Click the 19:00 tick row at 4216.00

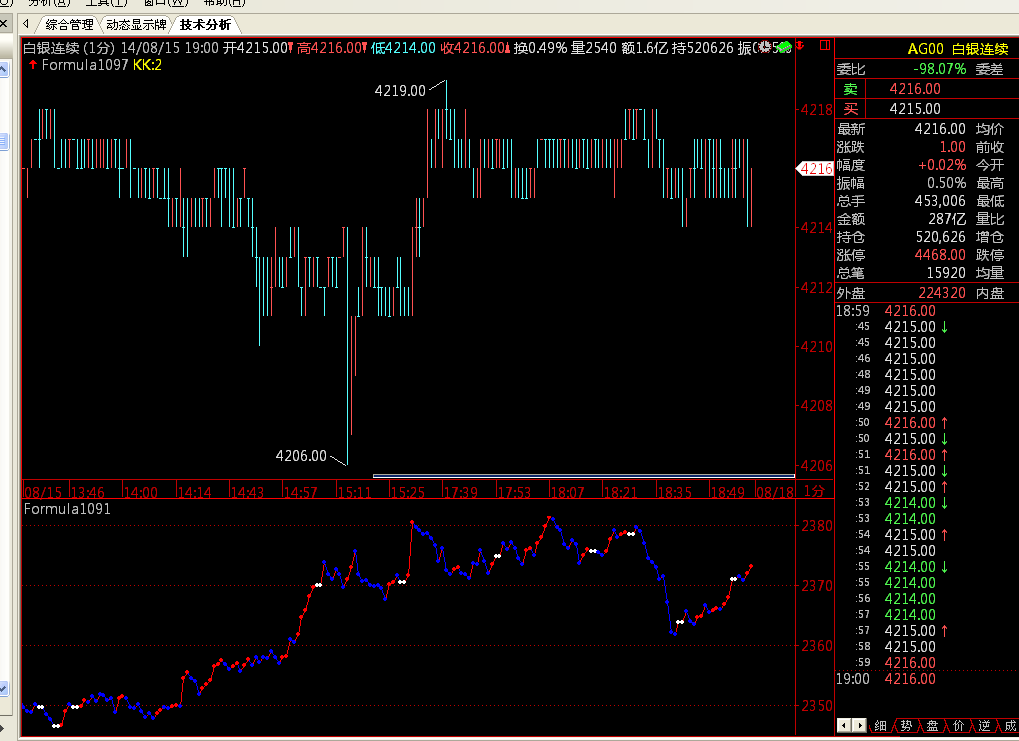click(926, 679)
